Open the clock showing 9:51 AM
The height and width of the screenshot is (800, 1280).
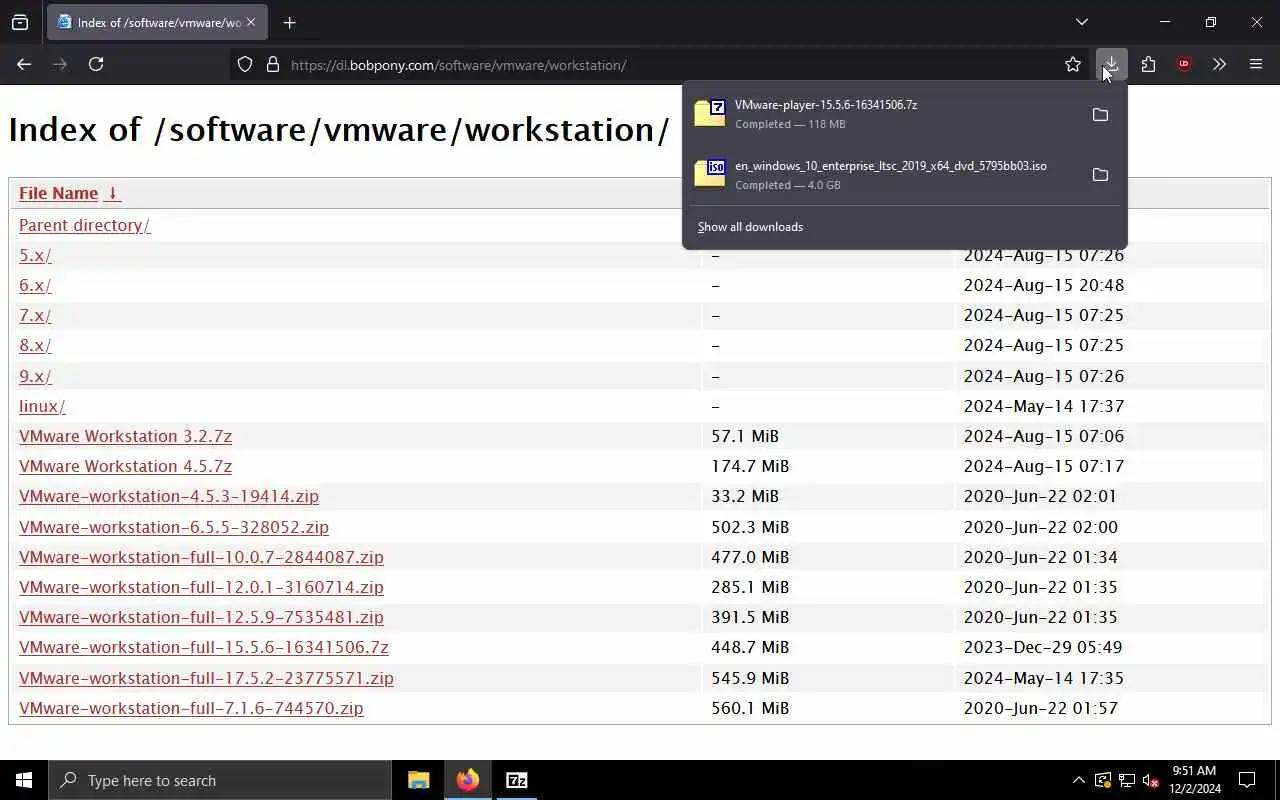click(1194, 780)
